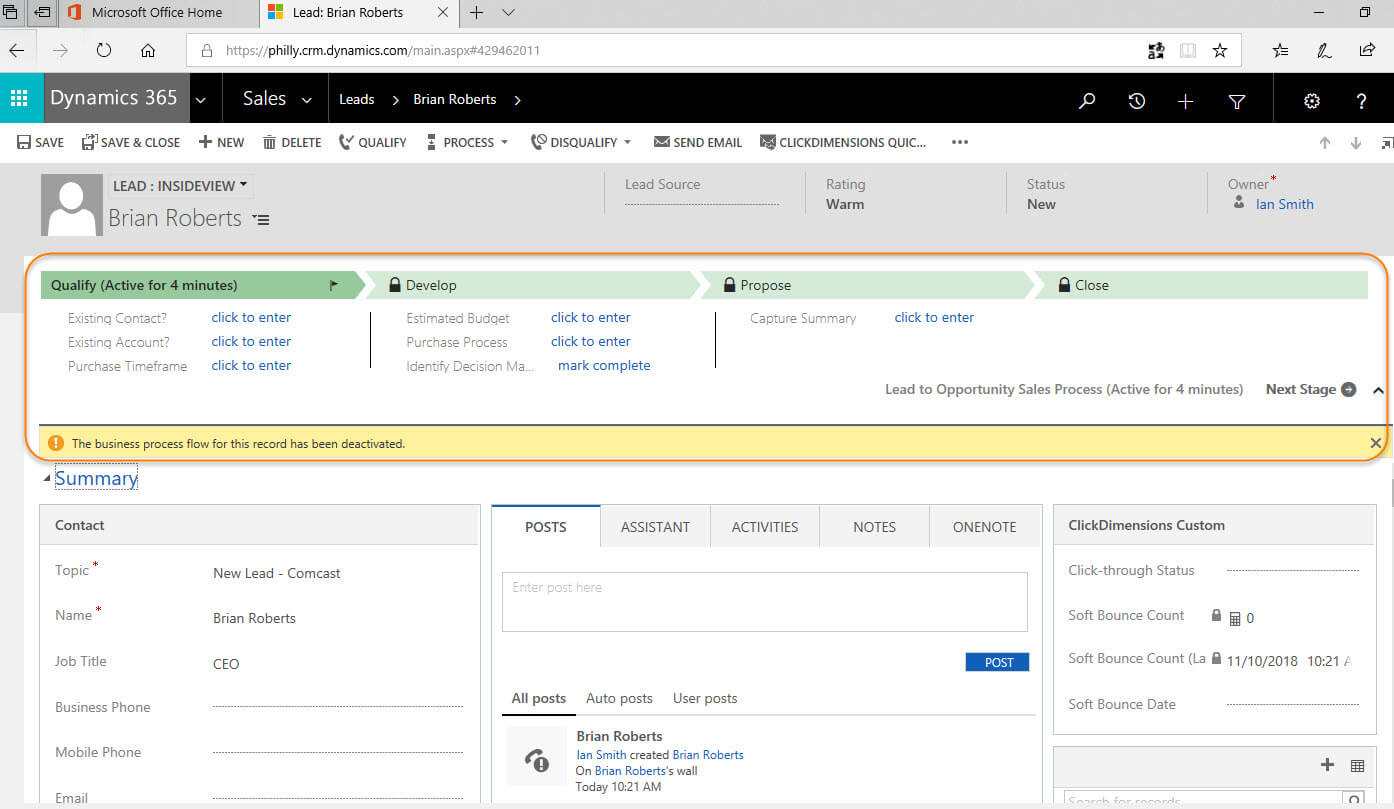Open the settings gear icon
Viewport: 1394px width, 809px height.
pyautogui.click(x=1312, y=101)
